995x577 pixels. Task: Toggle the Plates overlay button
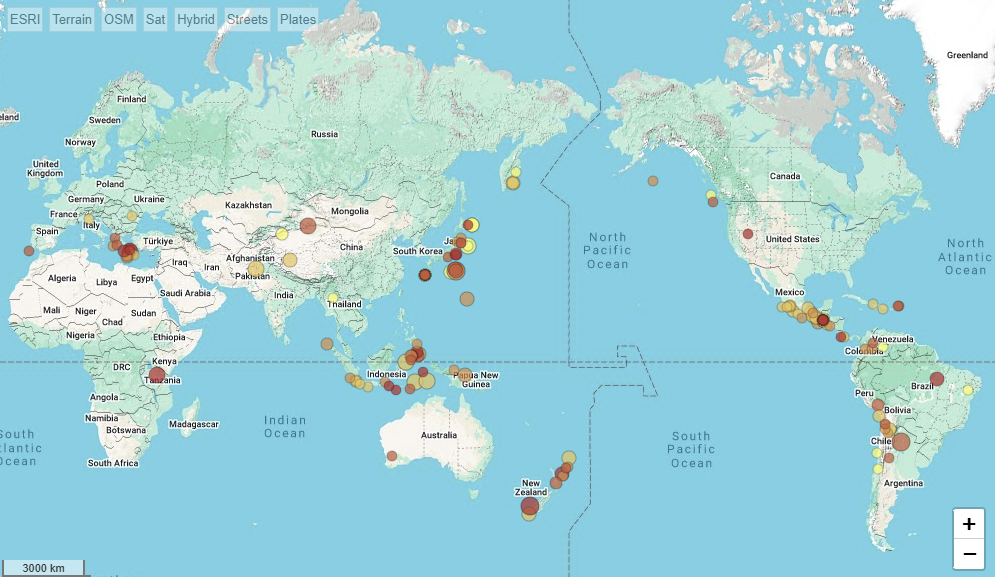click(298, 20)
